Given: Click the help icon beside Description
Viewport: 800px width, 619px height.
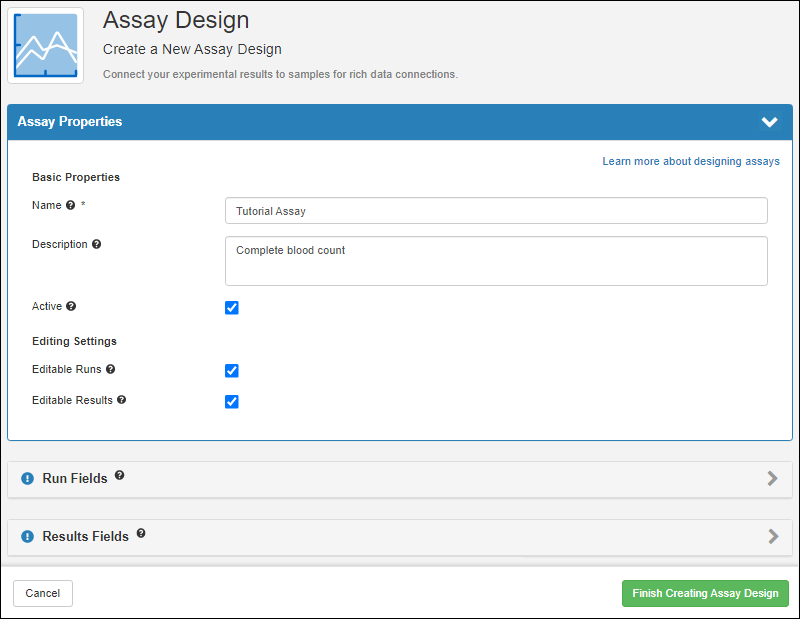Looking at the screenshot, I should click(x=96, y=244).
